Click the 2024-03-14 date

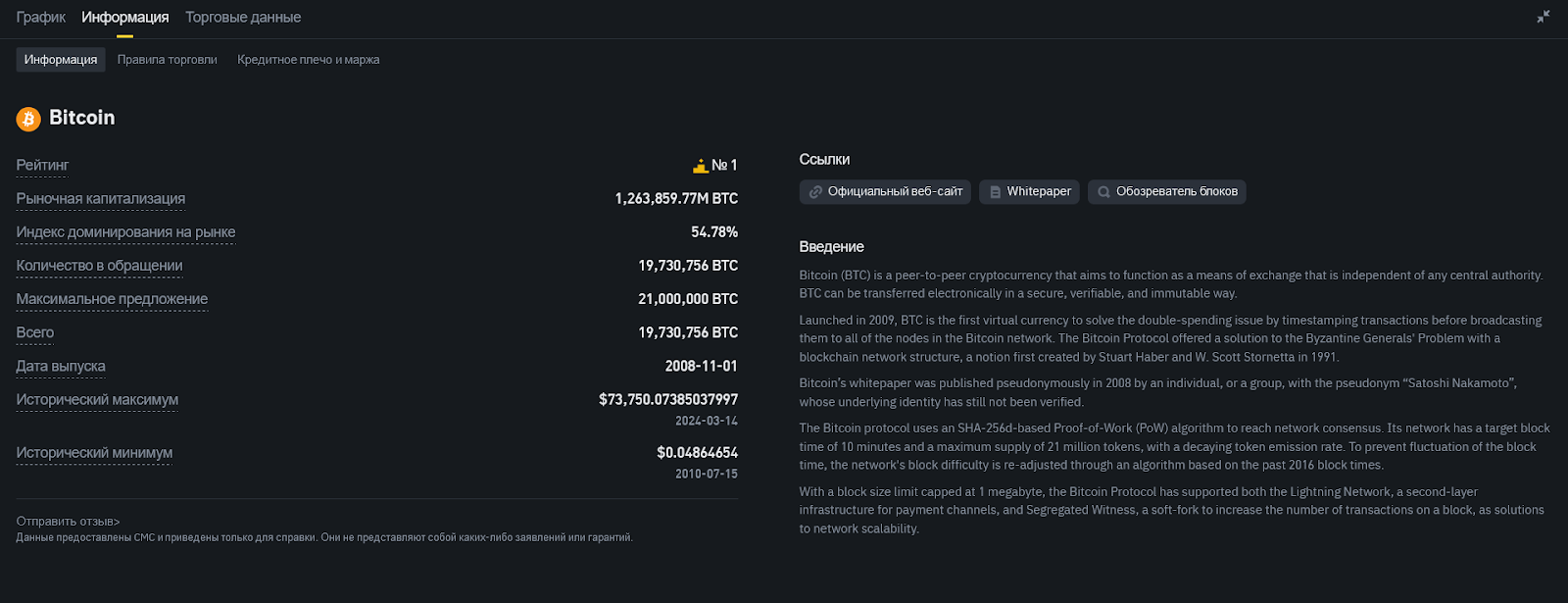(707, 421)
